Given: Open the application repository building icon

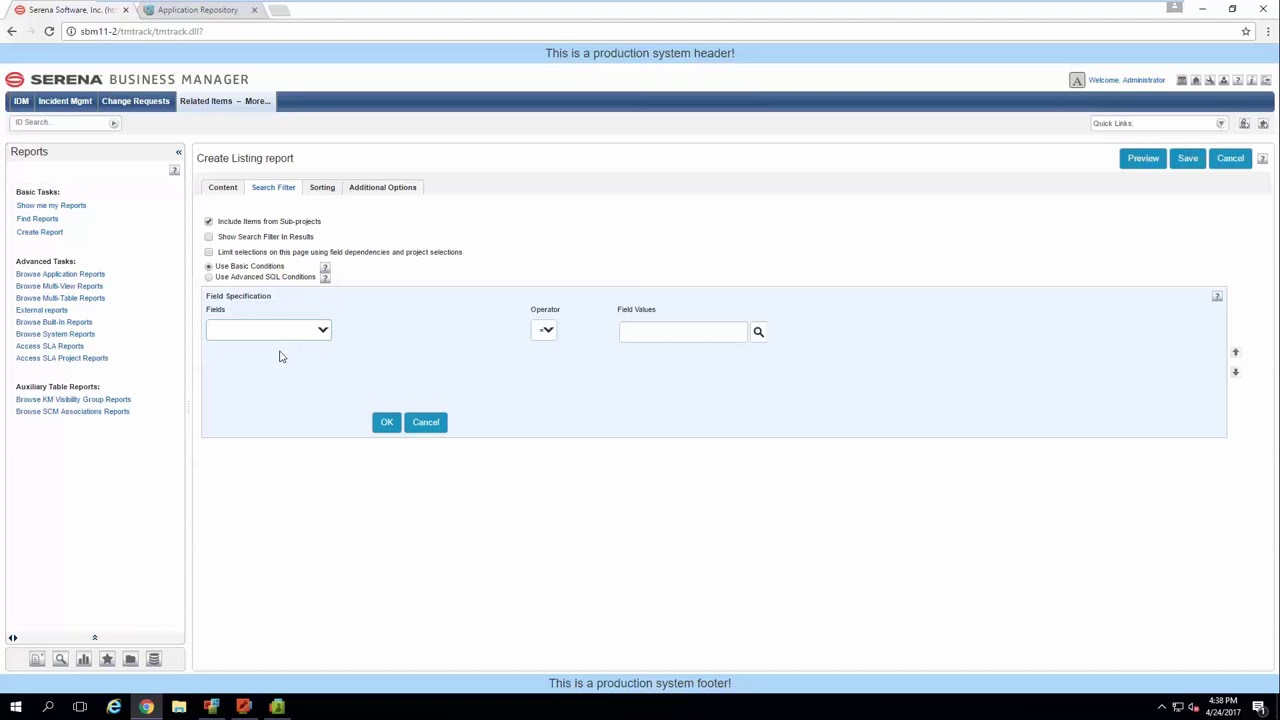Looking at the screenshot, I should pyautogui.click(x=1182, y=80).
